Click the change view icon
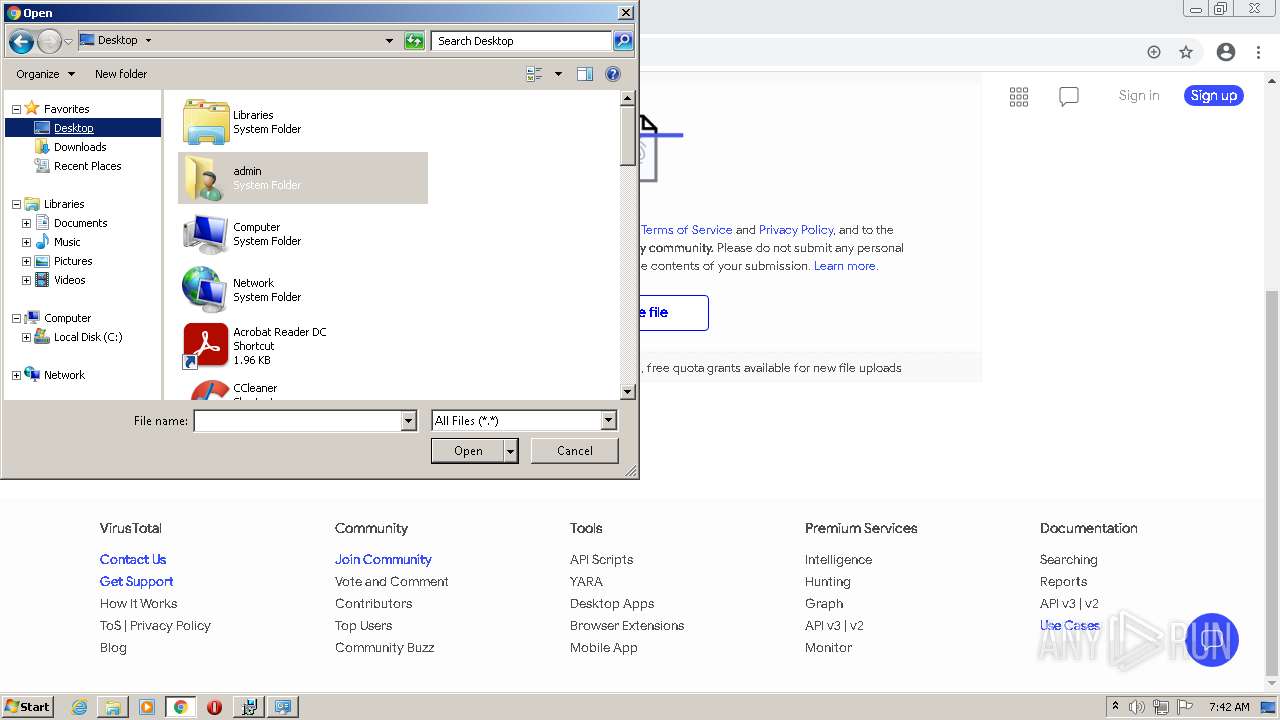The height and width of the screenshot is (720, 1280). pyautogui.click(x=534, y=74)
